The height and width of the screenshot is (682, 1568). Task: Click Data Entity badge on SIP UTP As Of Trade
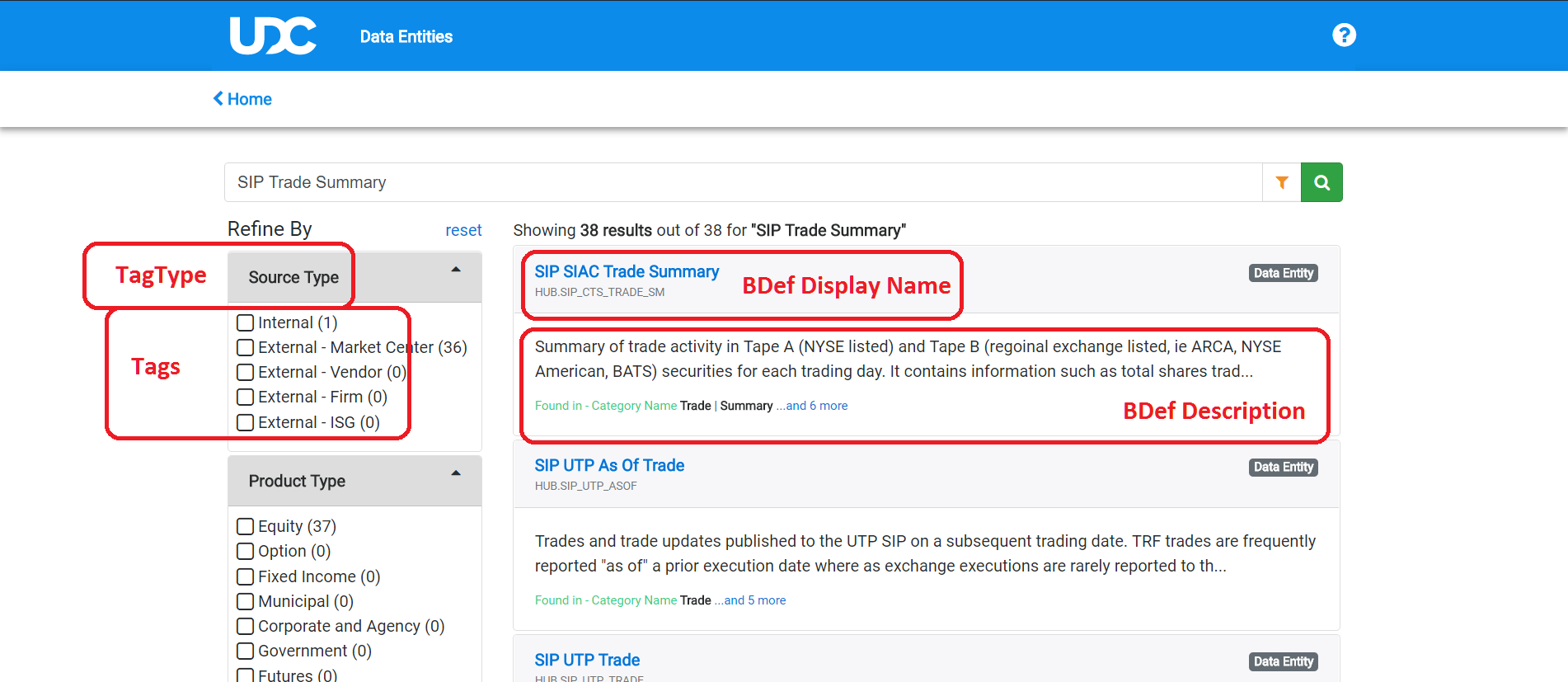pyautogui.click(x=1283, y=468)
